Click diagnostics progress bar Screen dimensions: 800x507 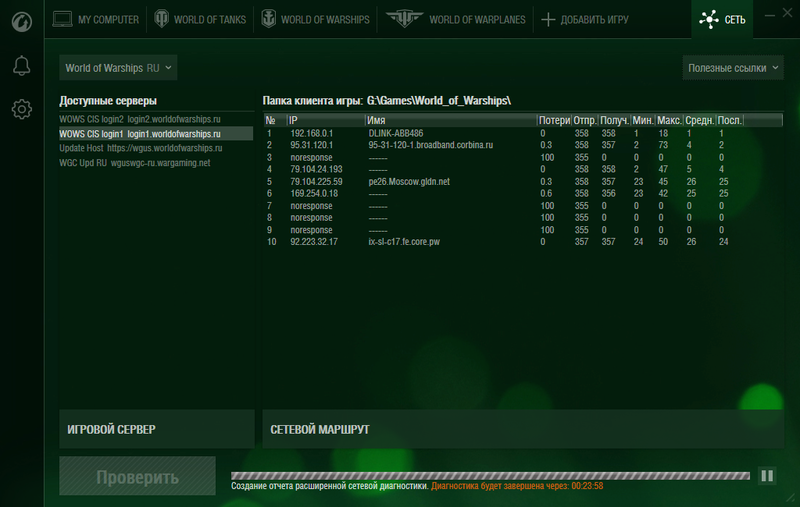[490, 476]
